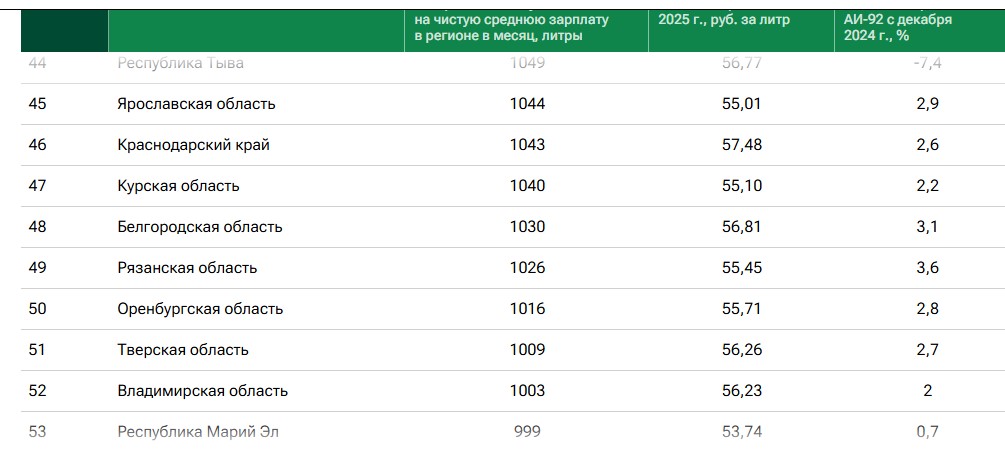
Task: Click the 1026 liters cell
Action: [x=527, y=268]
